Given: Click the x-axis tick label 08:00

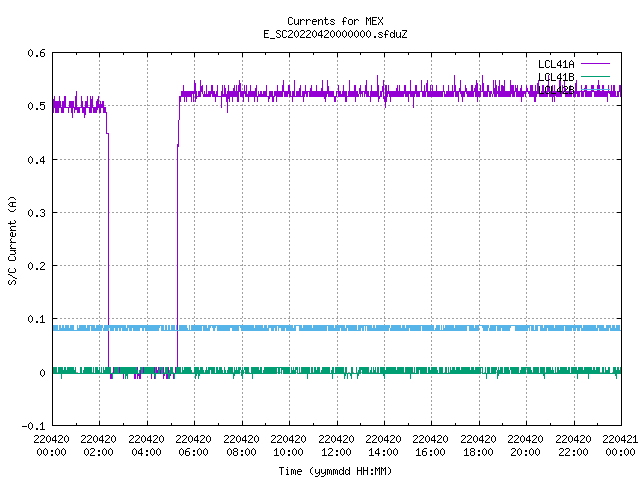Looking at the screenshot, I should tap(241, 452).
